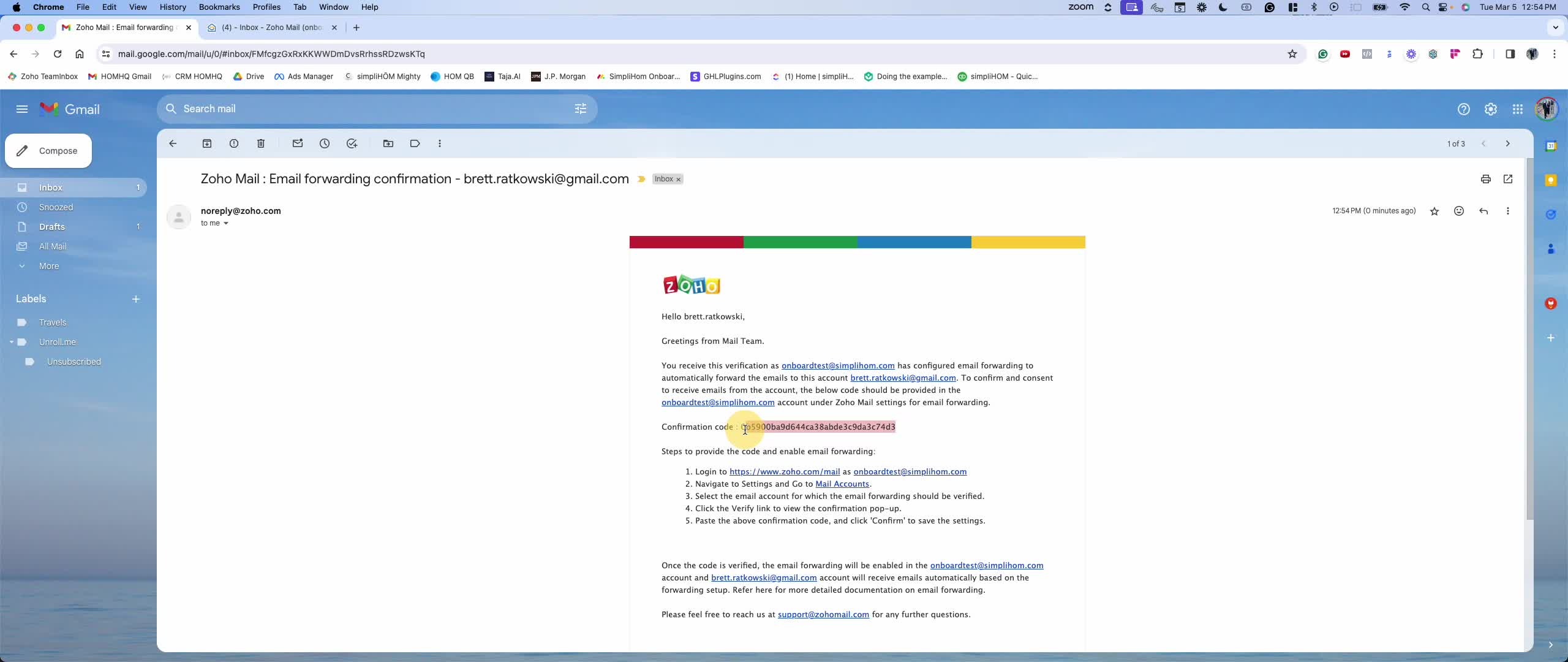Image resolution: width=1568 pixels, height=662 pixels.
Task: Delete the email with the trash icon
Action: 261,143
